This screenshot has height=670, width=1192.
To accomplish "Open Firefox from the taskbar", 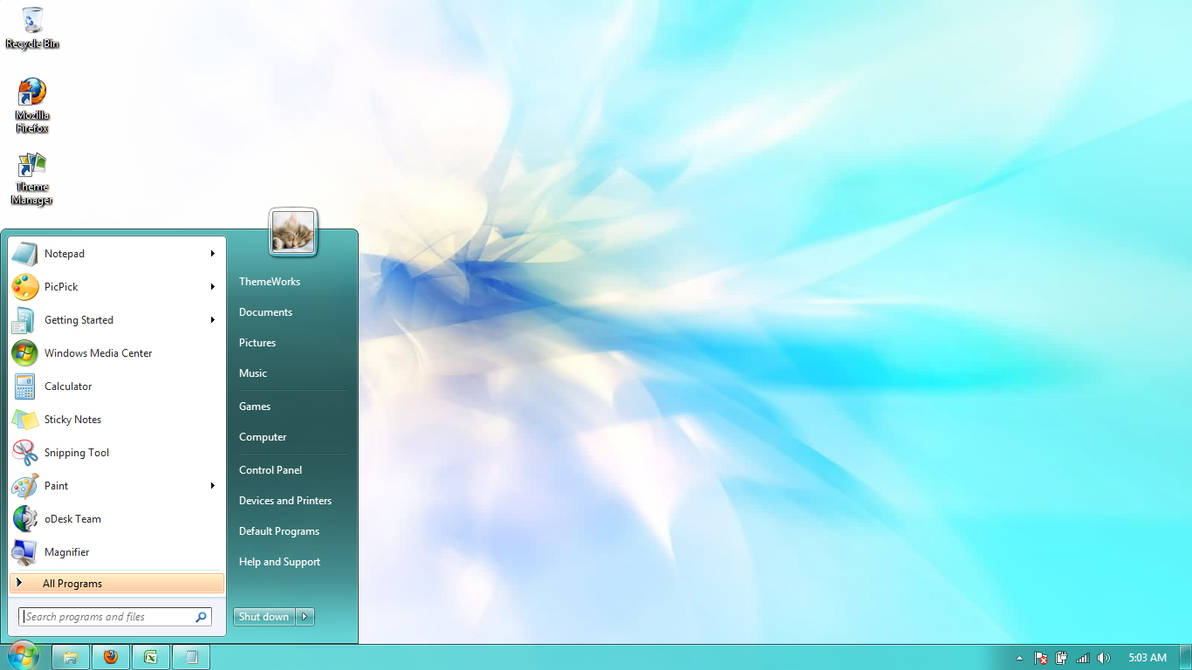I will tap(110, 657).
